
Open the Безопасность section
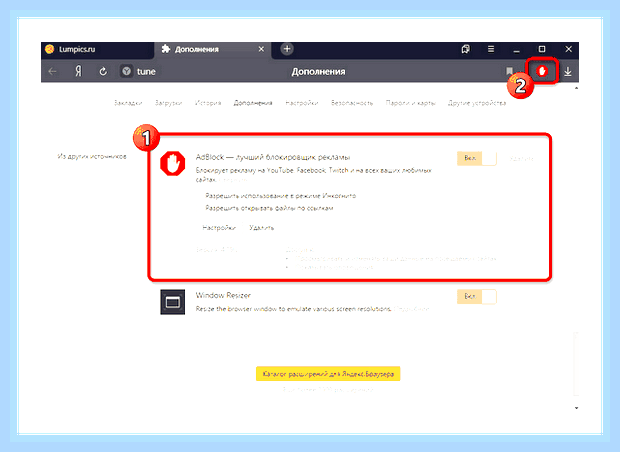[352, 103]
